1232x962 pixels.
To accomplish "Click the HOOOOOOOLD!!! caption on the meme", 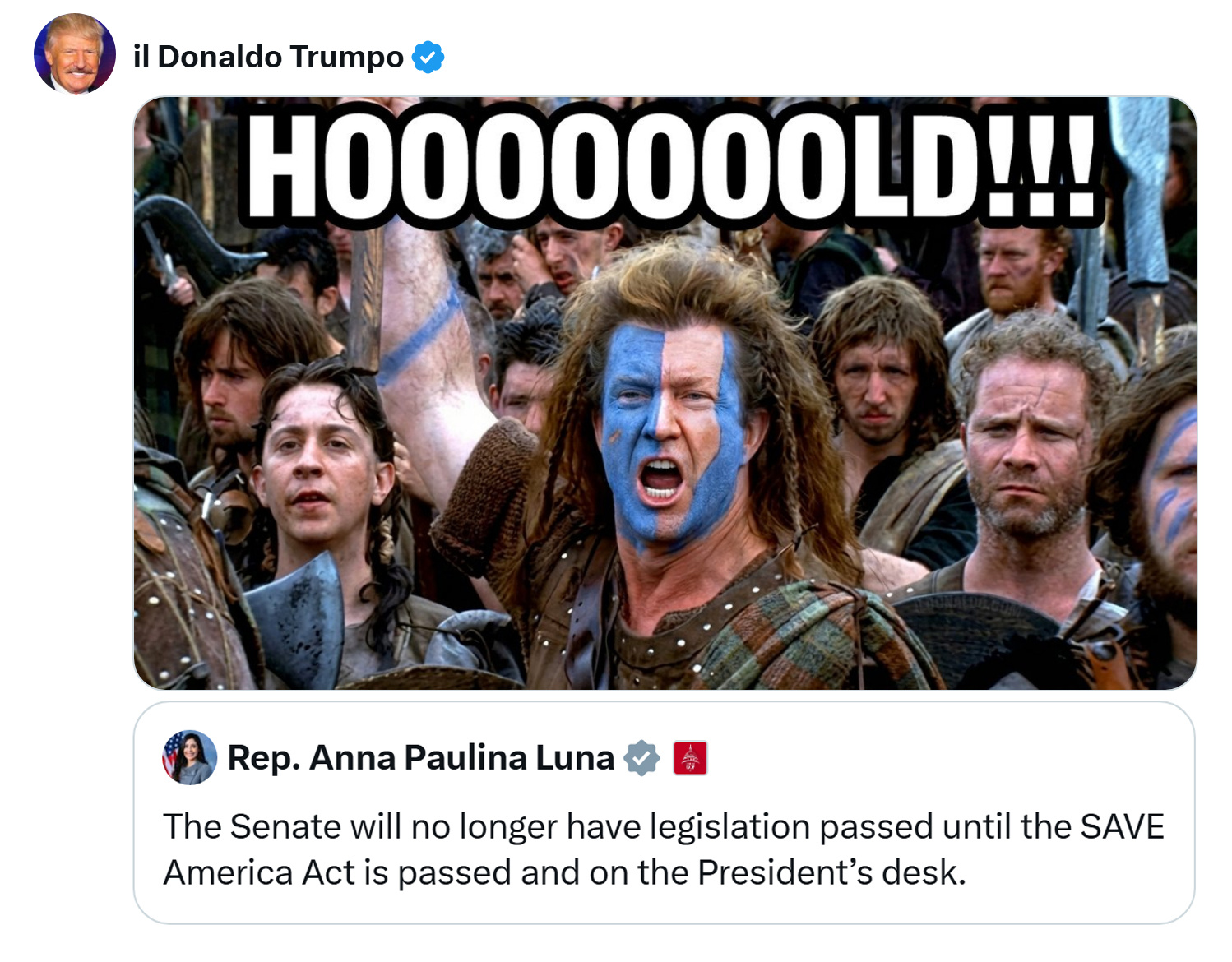I will pos(672,165).
